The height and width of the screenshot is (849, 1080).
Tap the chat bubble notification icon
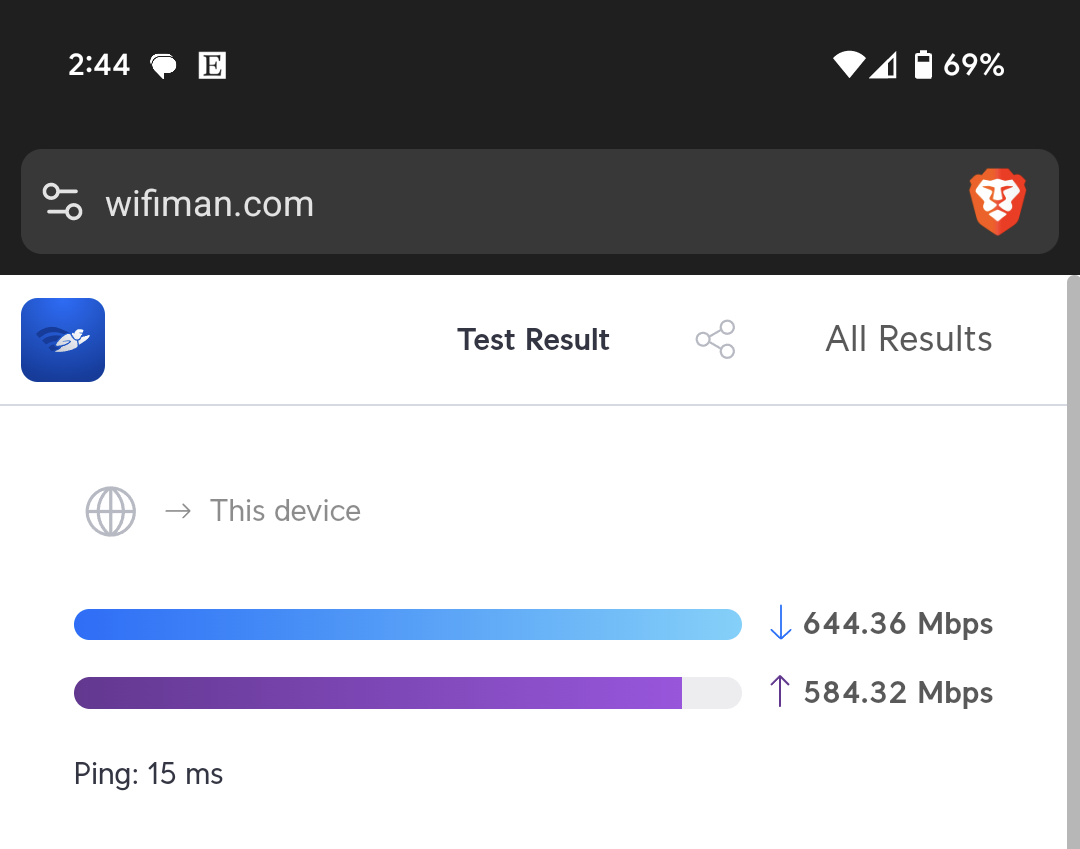pos(163,66)
